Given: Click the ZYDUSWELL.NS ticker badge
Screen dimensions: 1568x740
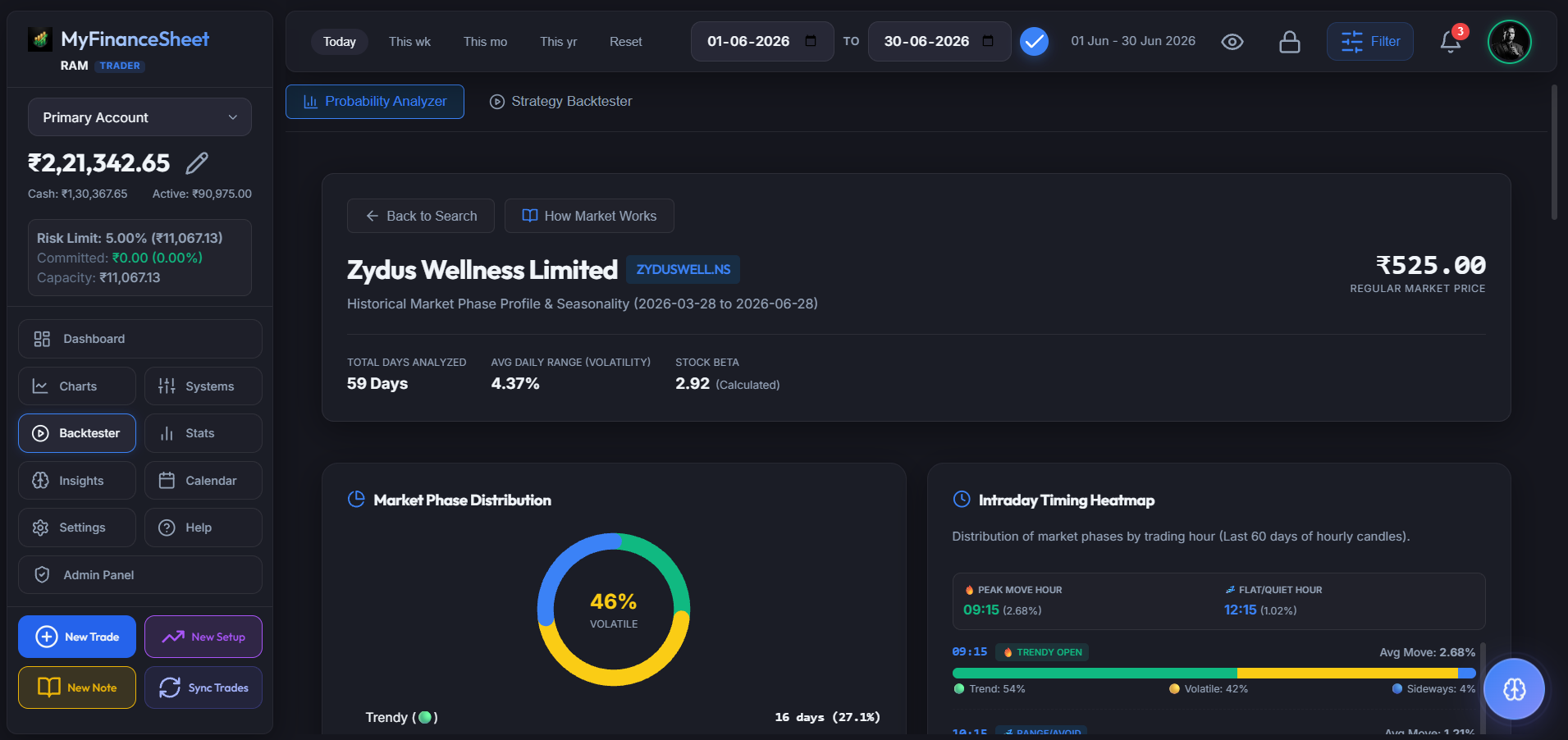Looking at the screenshot, I should pos(683,270).
